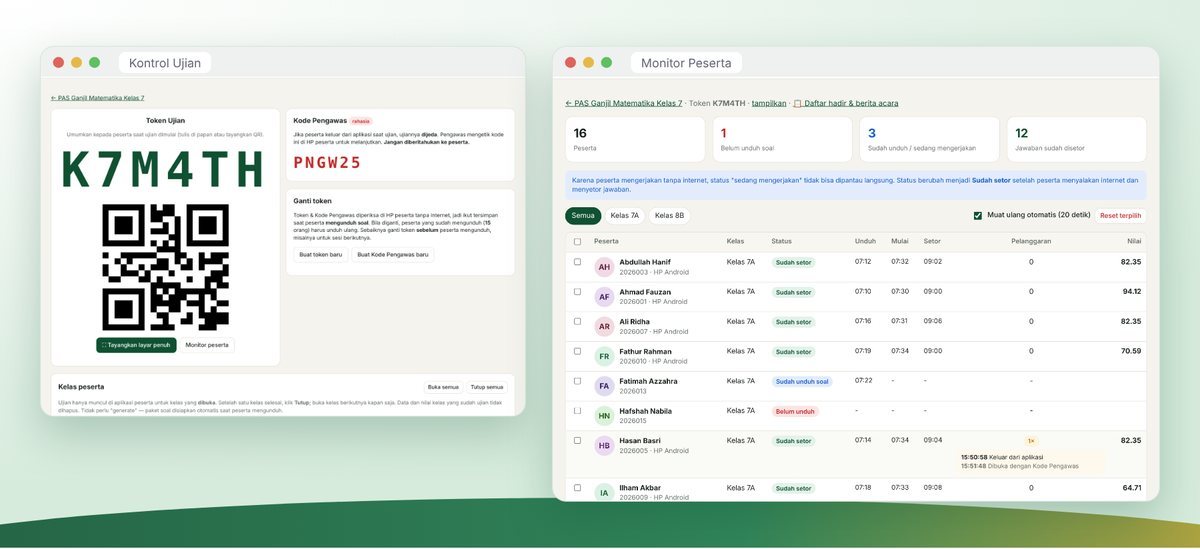This screenshot has width=1200, height=549.
Task: Open back link PAS Ganjil in Monitor Peserta
Action: [623, 103]
